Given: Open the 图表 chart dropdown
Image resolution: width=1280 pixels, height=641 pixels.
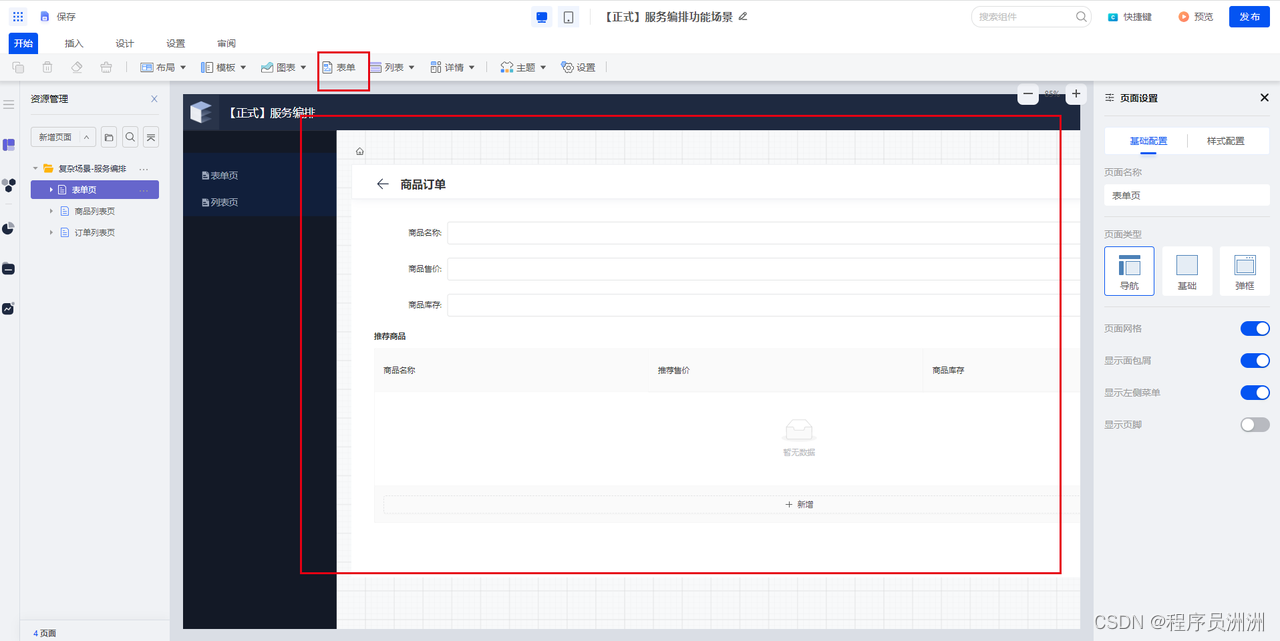Looking at the screenshot, I should click(284, 67).
